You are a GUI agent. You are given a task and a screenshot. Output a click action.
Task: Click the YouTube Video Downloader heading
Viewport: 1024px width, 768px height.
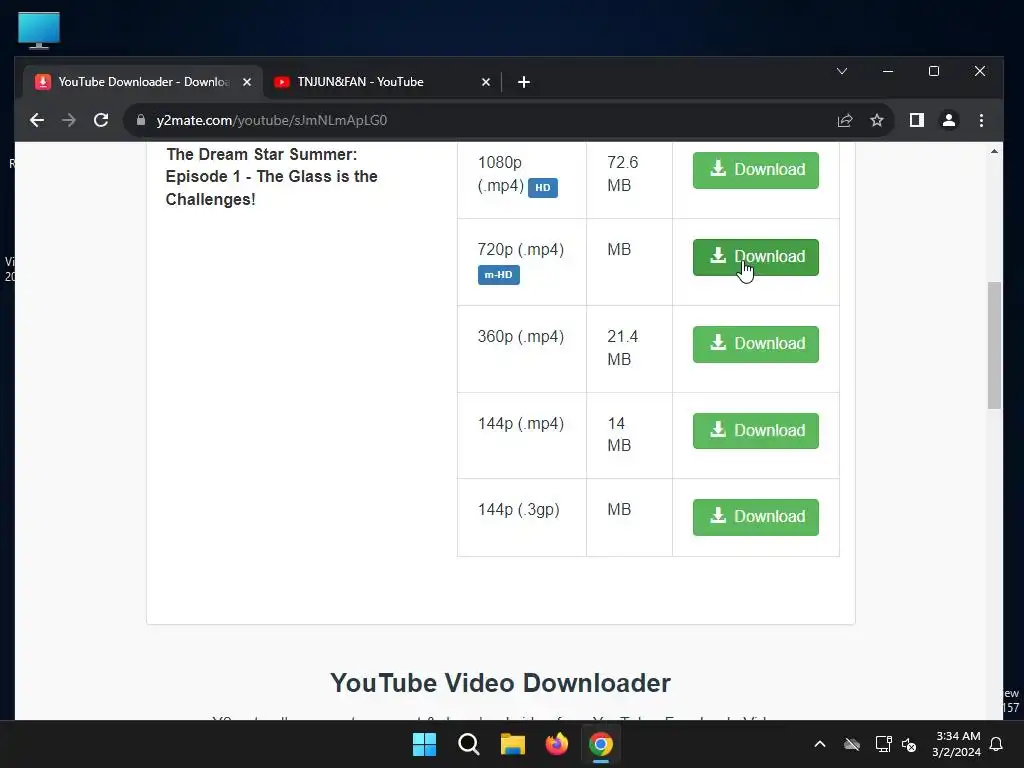point(500,683)
